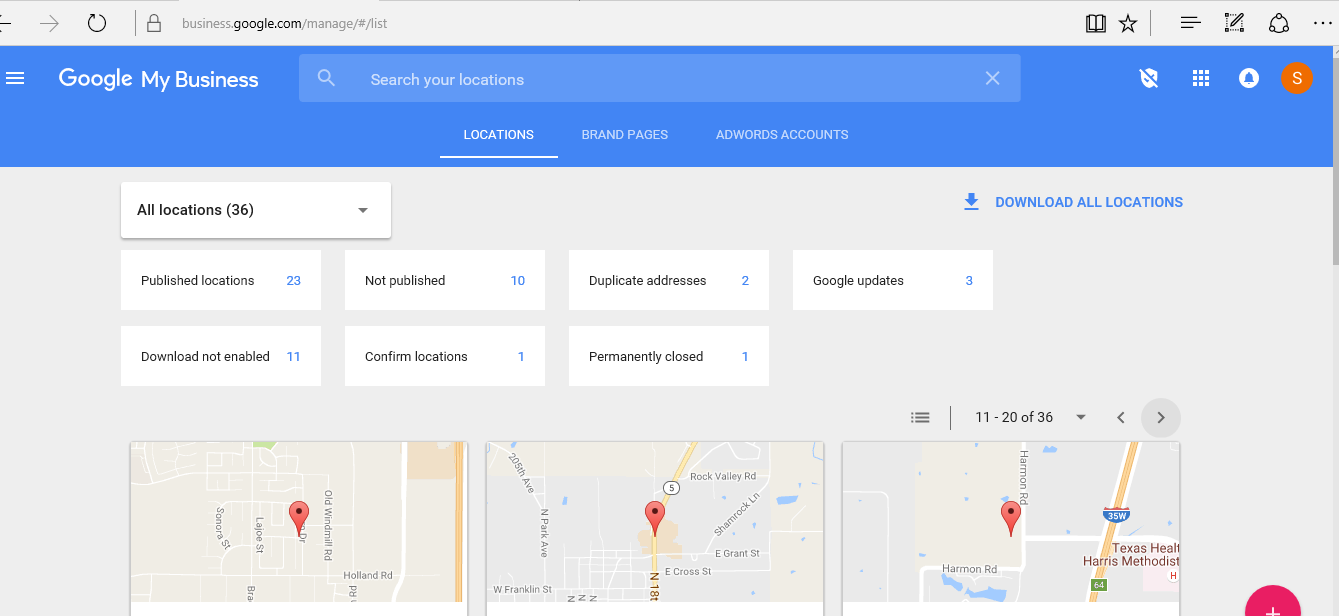Click the download arrow icon

[x=971, y=202]
